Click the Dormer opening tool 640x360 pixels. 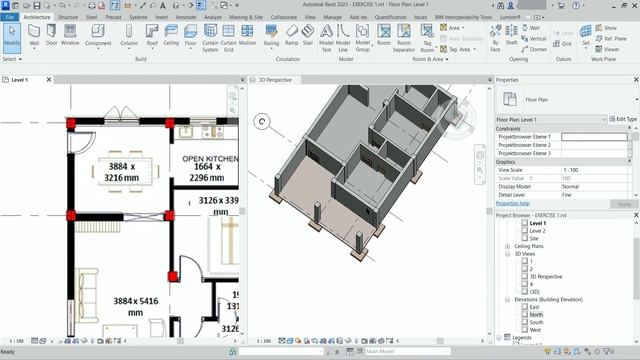pyautogui.click(x=534, y=49)
